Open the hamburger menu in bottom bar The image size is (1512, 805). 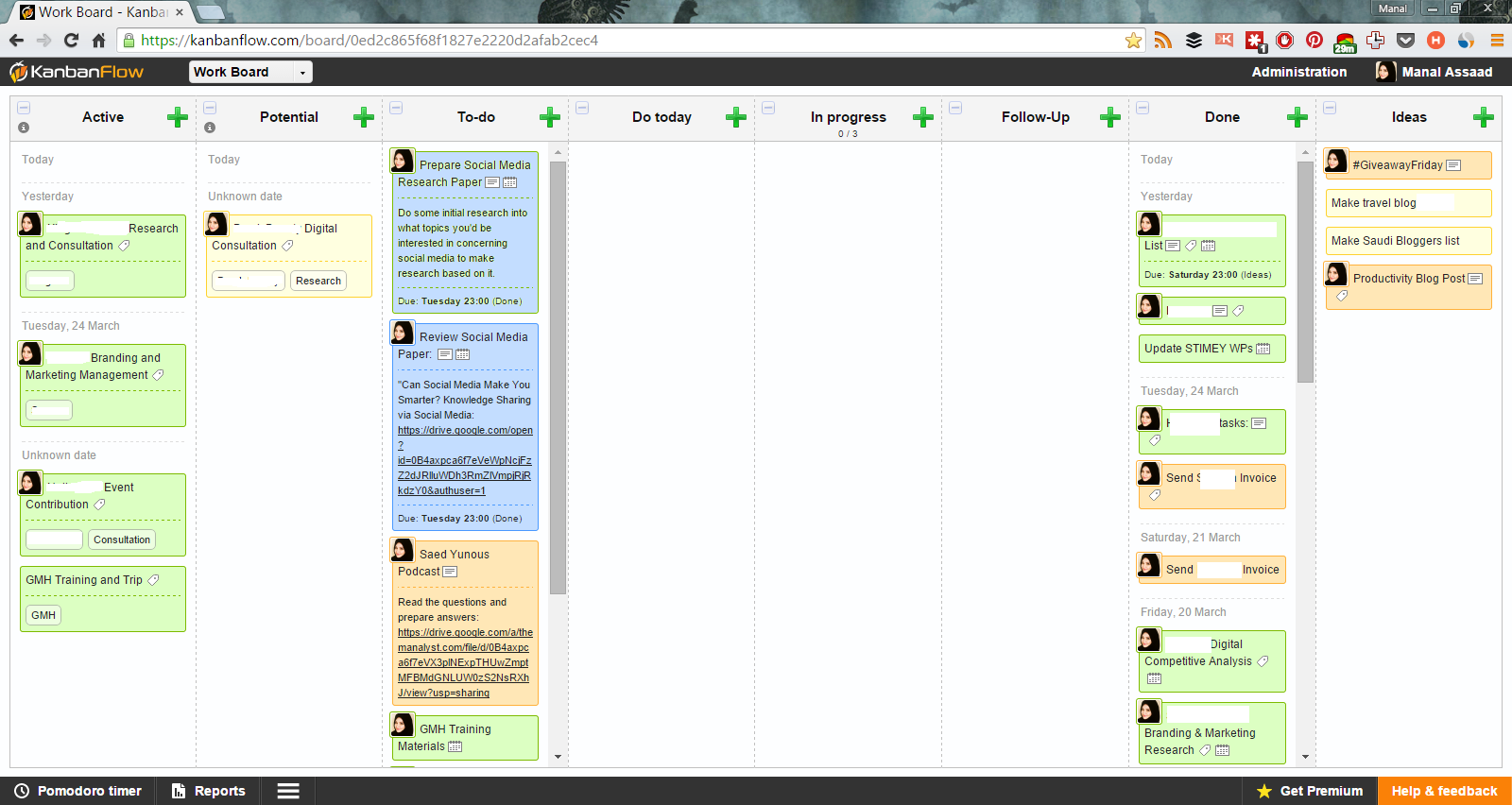(x=288, y=791)
